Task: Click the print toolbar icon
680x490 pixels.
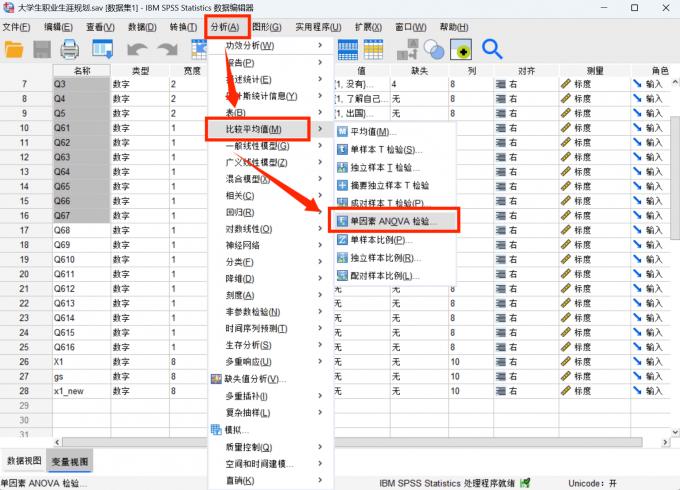Action: coord(69,49)
